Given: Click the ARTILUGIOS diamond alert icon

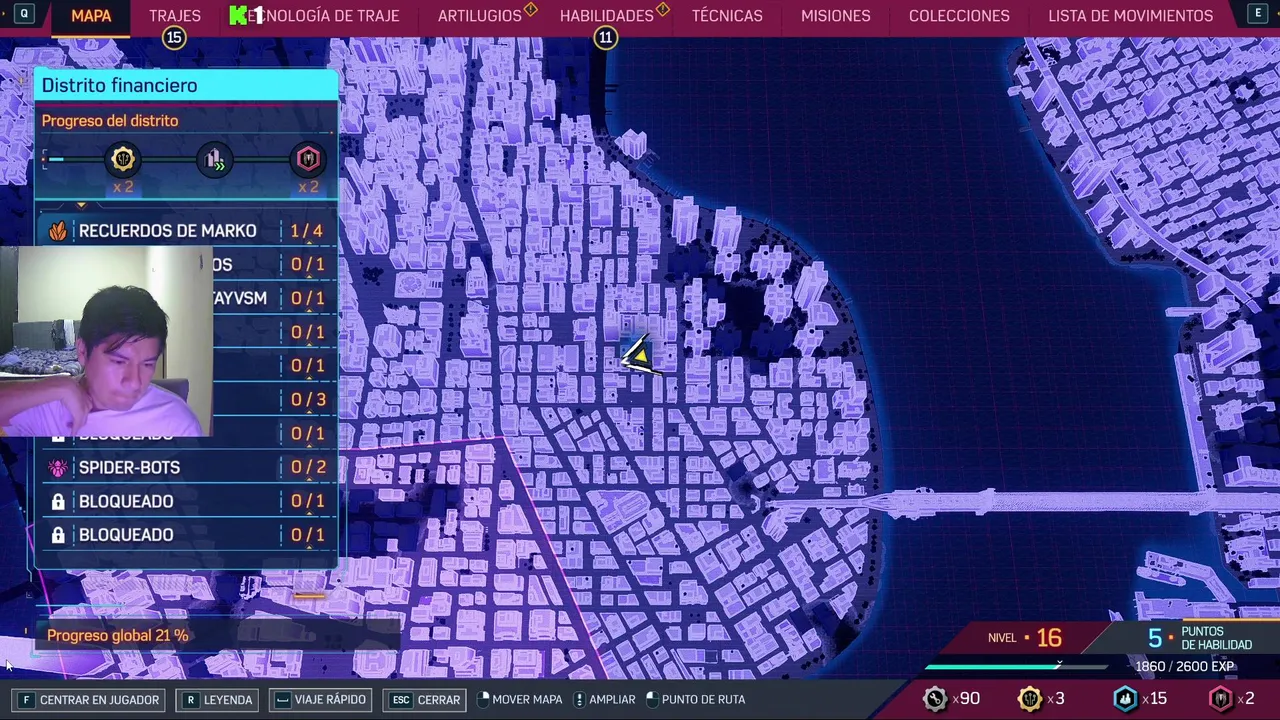Looking at the screenshot, I should coord(530,10).
